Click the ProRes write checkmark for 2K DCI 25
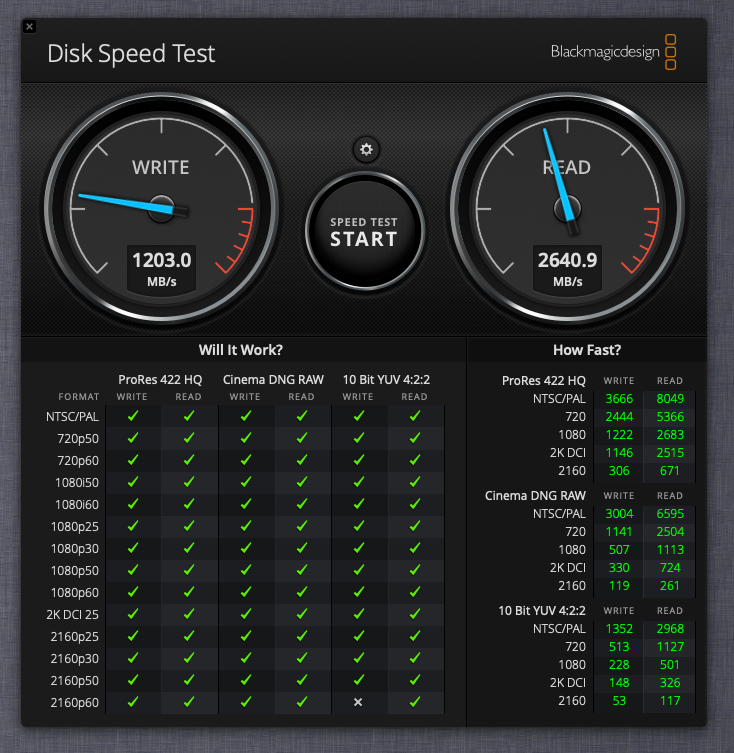 click(x=133, y=614)
